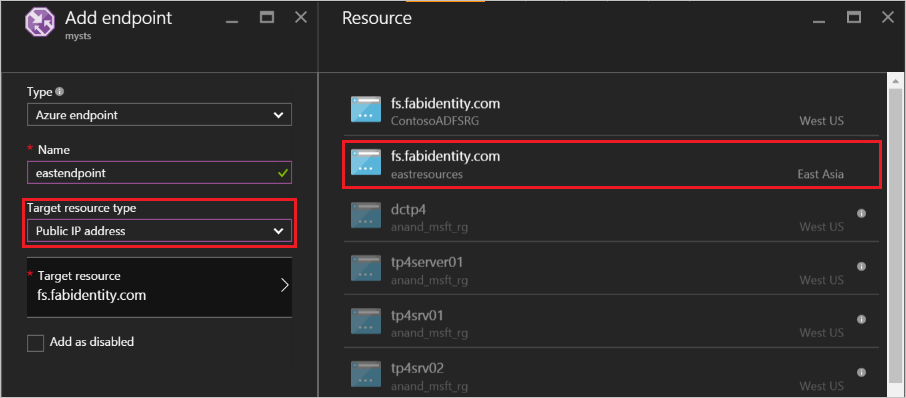
Task: Open the Target resource selector chevron
Action: click(284, 285)
